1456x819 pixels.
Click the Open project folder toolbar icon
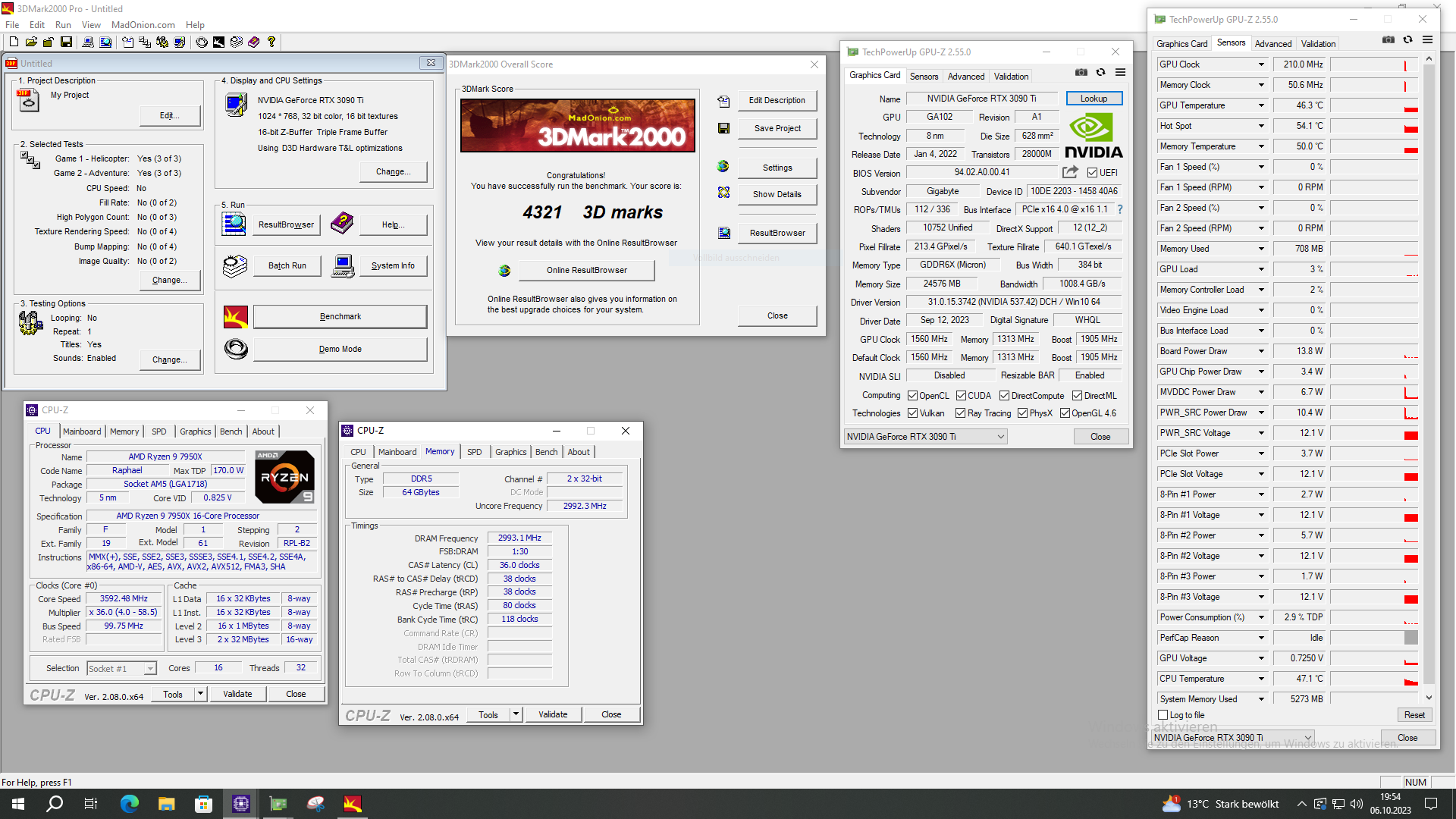[31, 42]
